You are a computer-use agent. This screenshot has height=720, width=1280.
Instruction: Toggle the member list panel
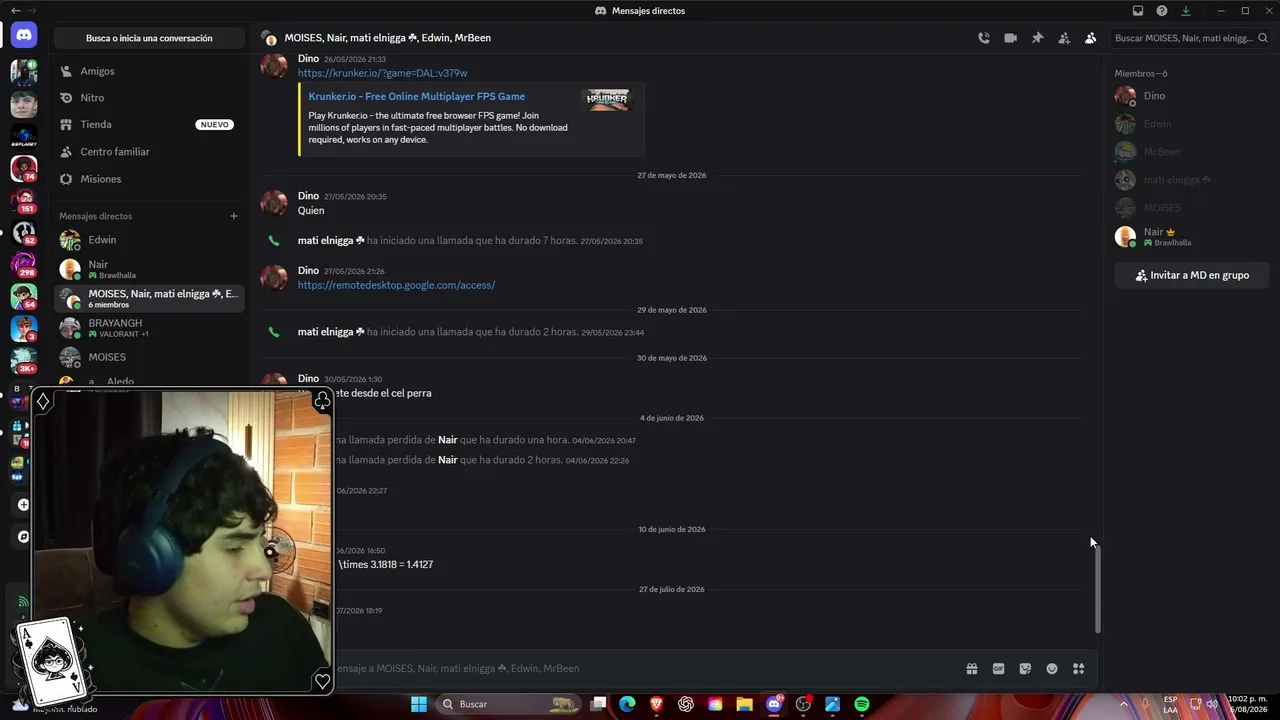[1090, 38]
